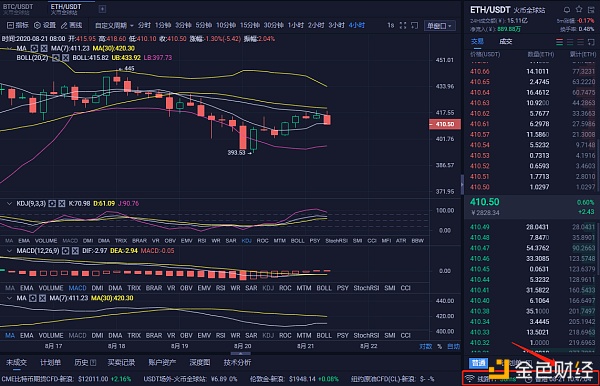Open MA indicator settings gear
The height and width of the screenshot is (386, 600).
[34, 48]
